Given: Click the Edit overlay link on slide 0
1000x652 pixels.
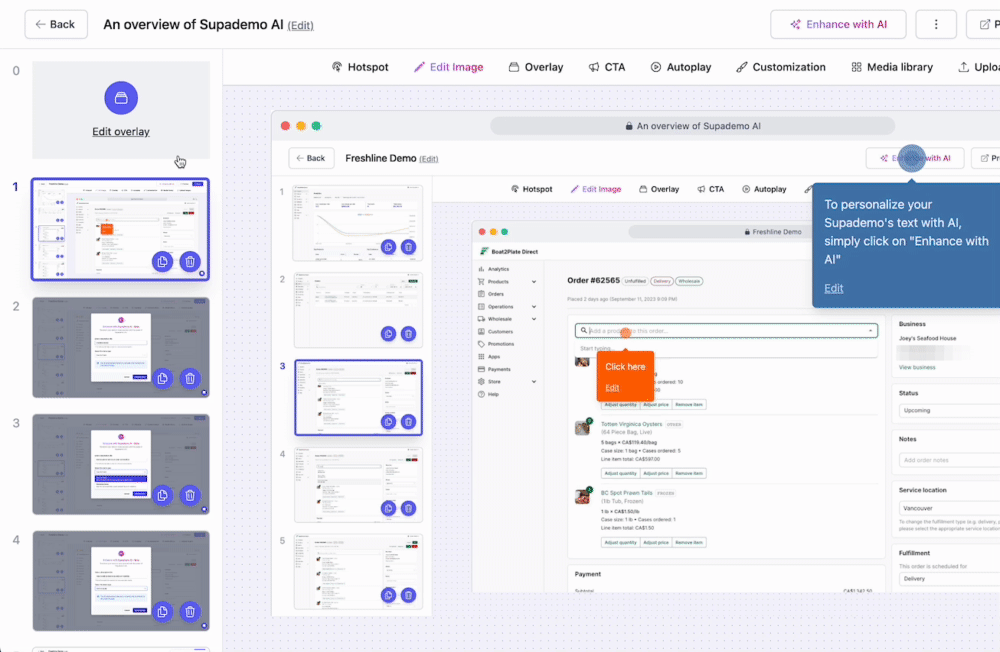Looking at the screenshot, I should (121, 131).
